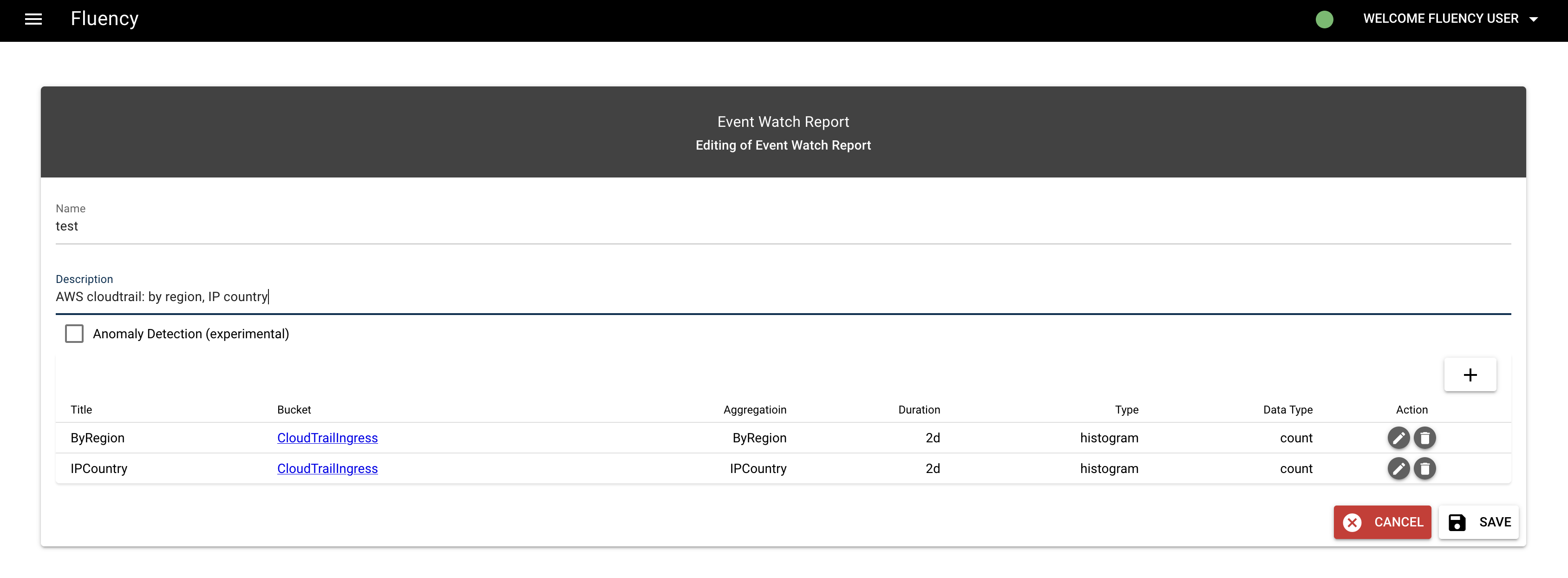Click histogram type in ByRegion row
The image size is (1568, 578).
point(1109,438)
